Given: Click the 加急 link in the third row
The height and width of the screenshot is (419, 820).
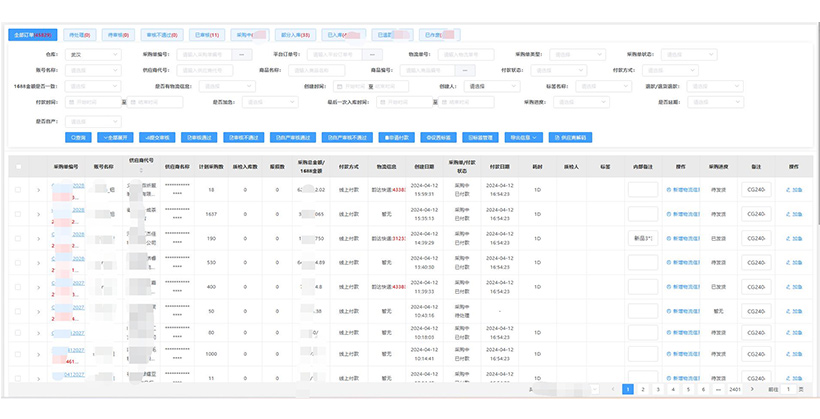Looking at the screenshot, I should (794, 239).
